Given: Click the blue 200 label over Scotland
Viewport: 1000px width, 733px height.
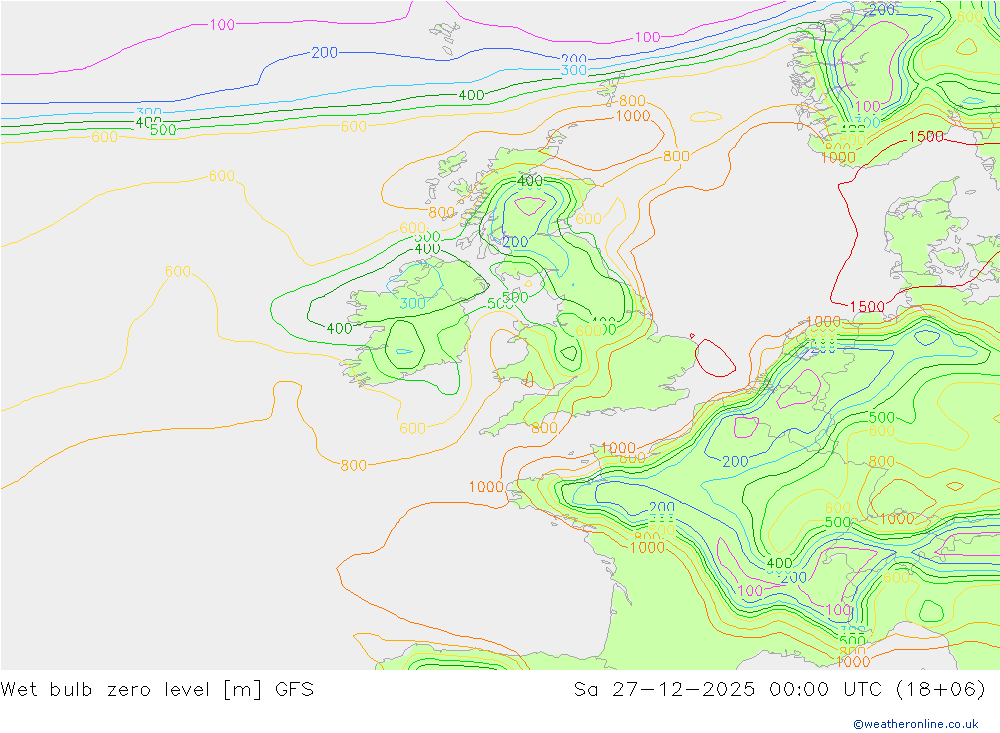Looking at the screenshot, I should pyautogui.click(x=515, y=242).
